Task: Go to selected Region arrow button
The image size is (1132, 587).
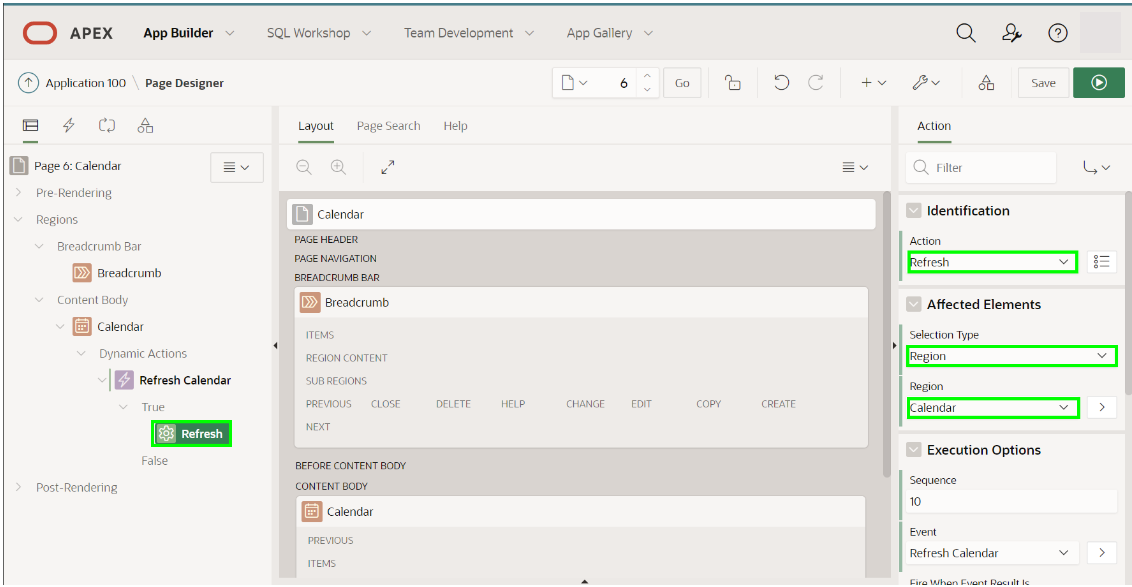Action: click(1102, 407)
